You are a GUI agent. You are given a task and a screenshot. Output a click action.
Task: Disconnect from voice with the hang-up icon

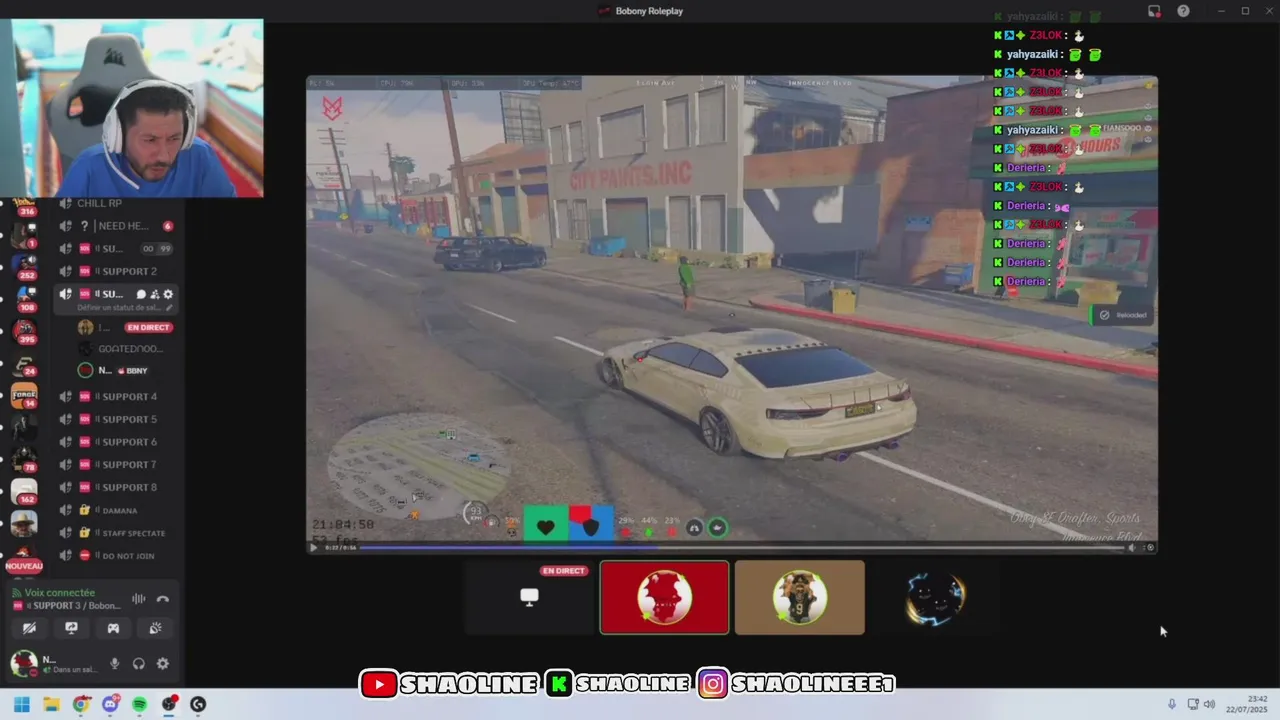pos(163,599)
